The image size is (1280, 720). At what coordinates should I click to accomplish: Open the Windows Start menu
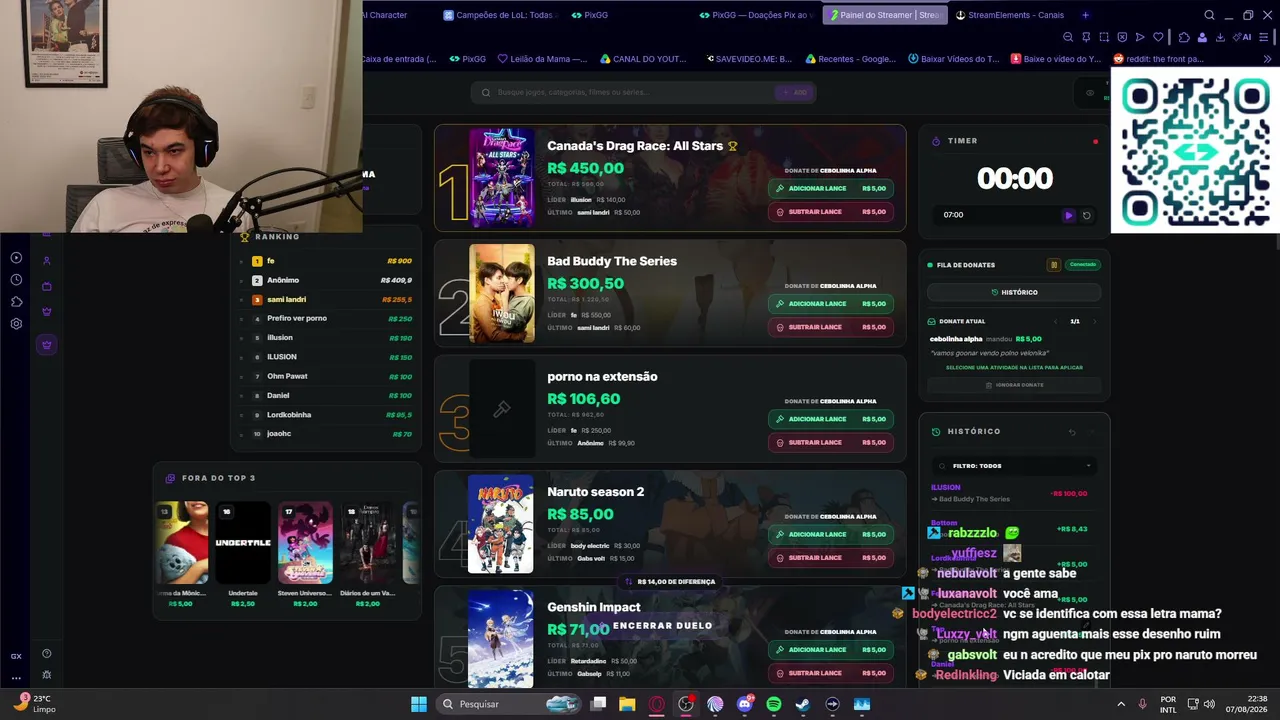point(419,704)
